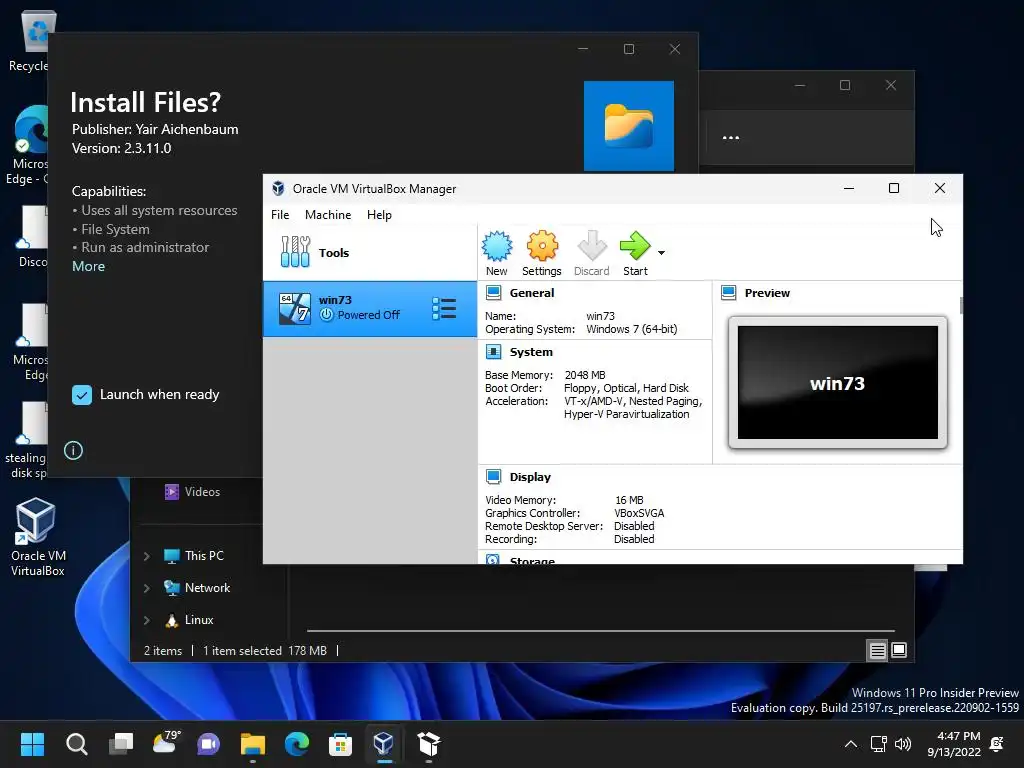Image resolution: width=1024 pixels, height=768 pixels.
Task: Expand the This PC tree node
Action: 146,556
